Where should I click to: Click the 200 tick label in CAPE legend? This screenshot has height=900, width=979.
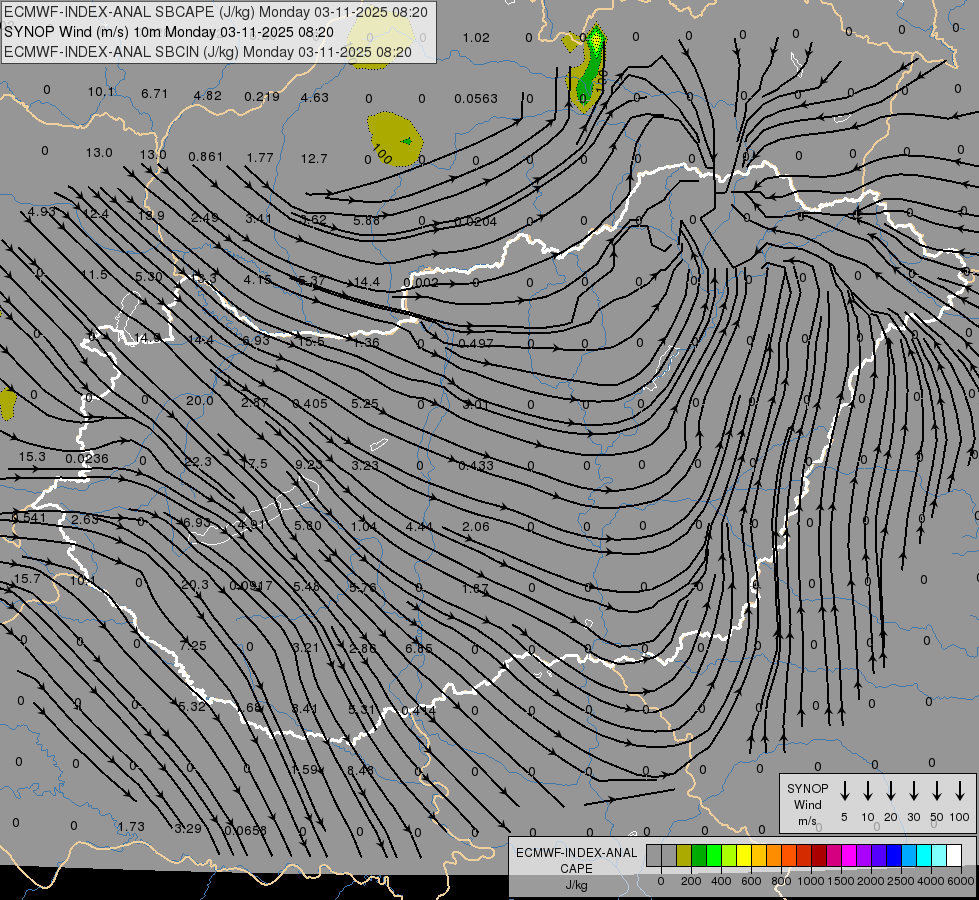tap(691, 881)
